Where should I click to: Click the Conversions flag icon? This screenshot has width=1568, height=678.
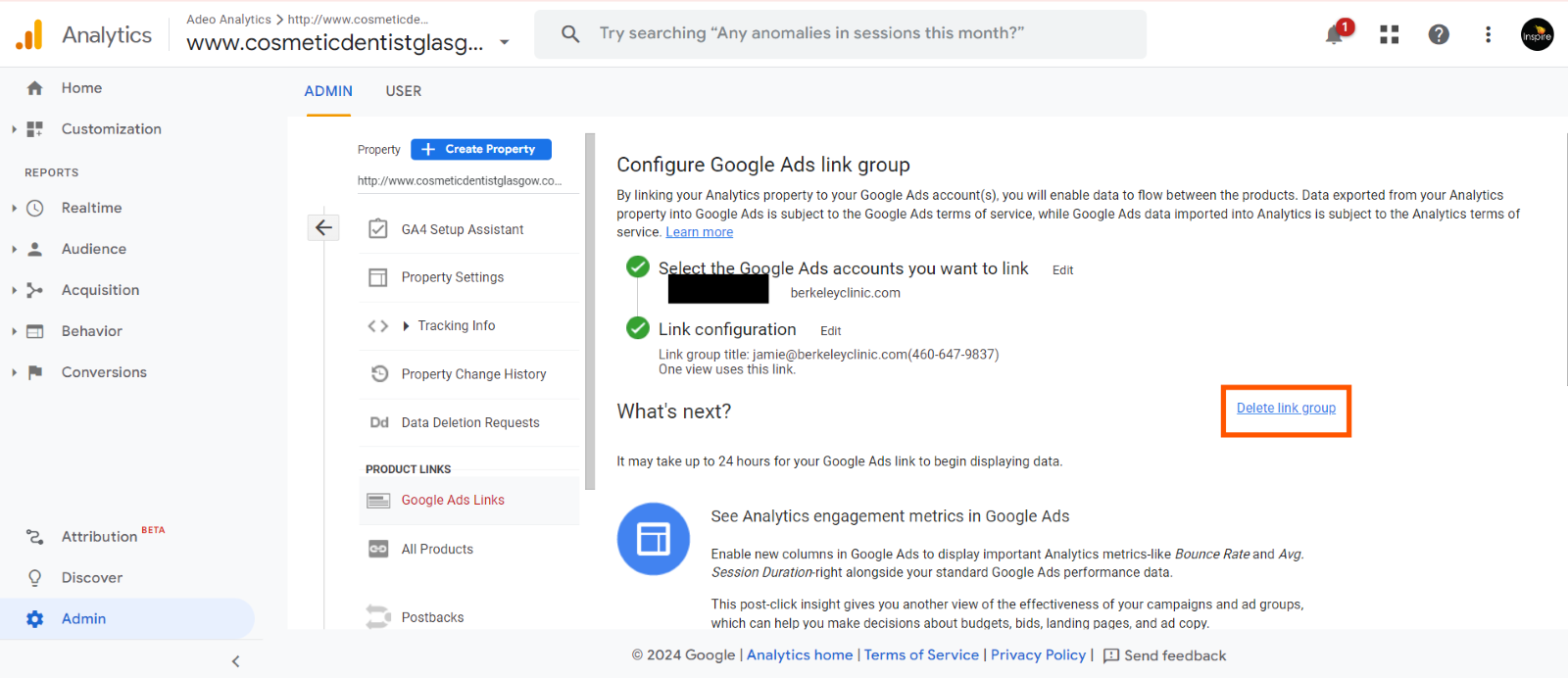tap(35, 372)
